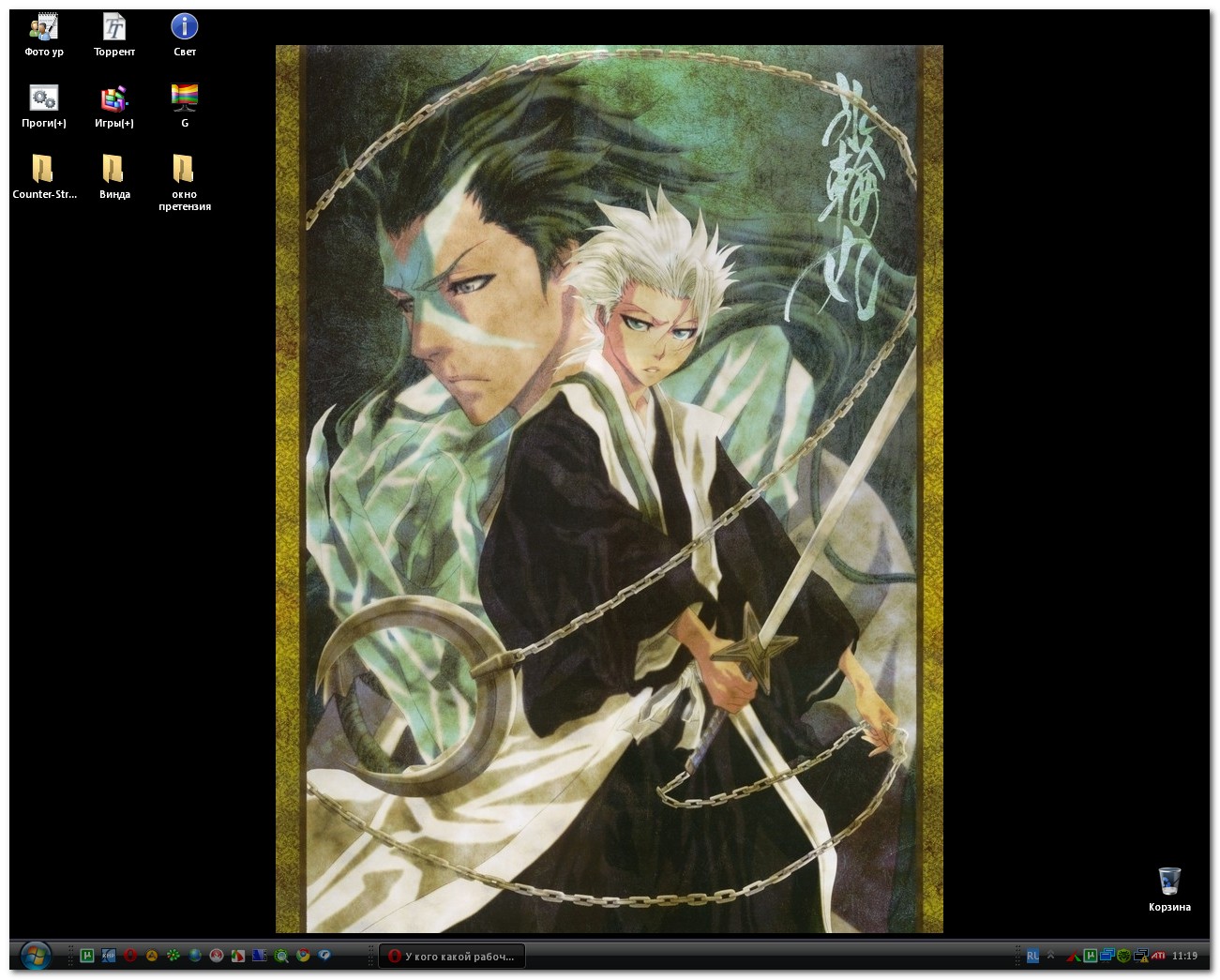Expand hidden system tray icons
The width and height of the screenshot is (1220, 980).
click(x=1051, y=956)
